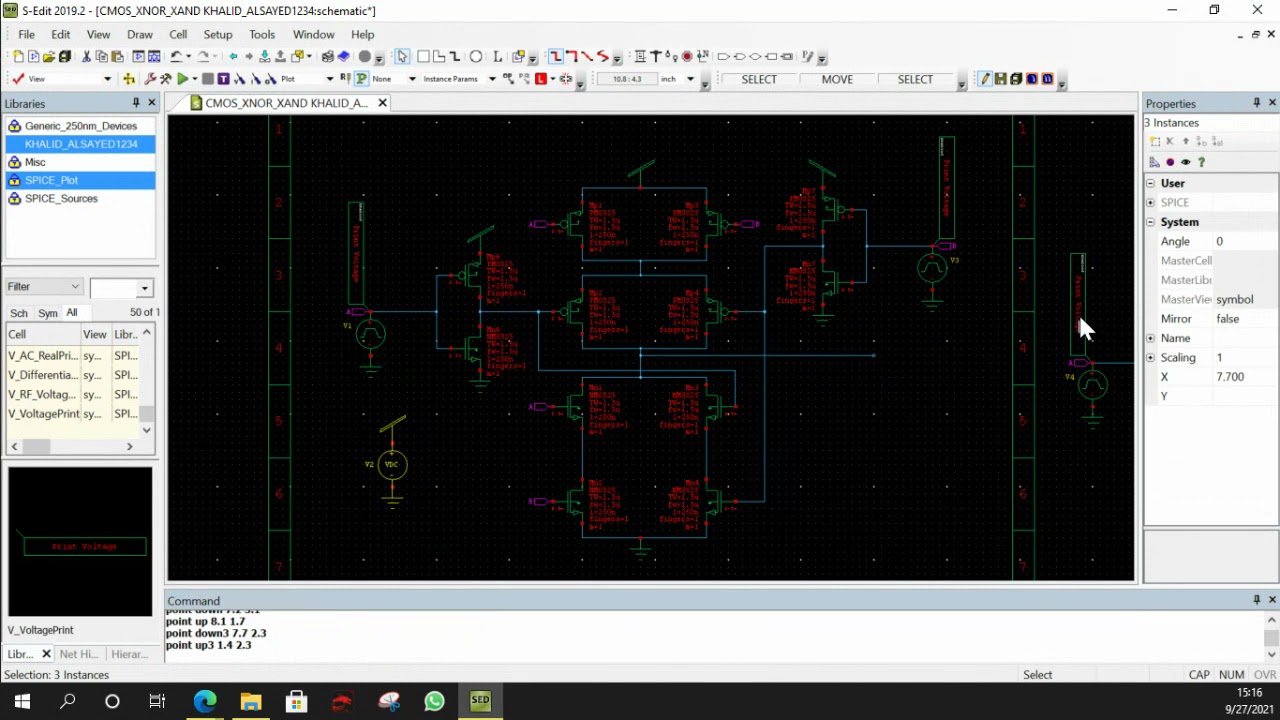Open the Draw menu
Image resolution: width=1280 pixels, height=720 pixels.
pos(140,34)
